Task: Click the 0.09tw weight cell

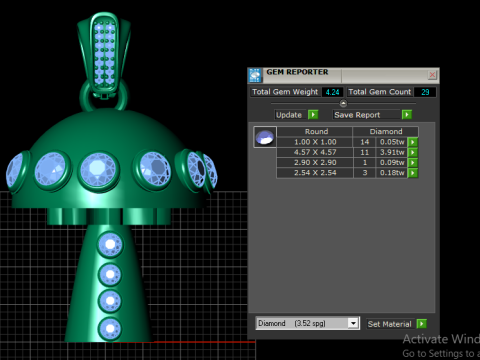Action: coord(392,163)
